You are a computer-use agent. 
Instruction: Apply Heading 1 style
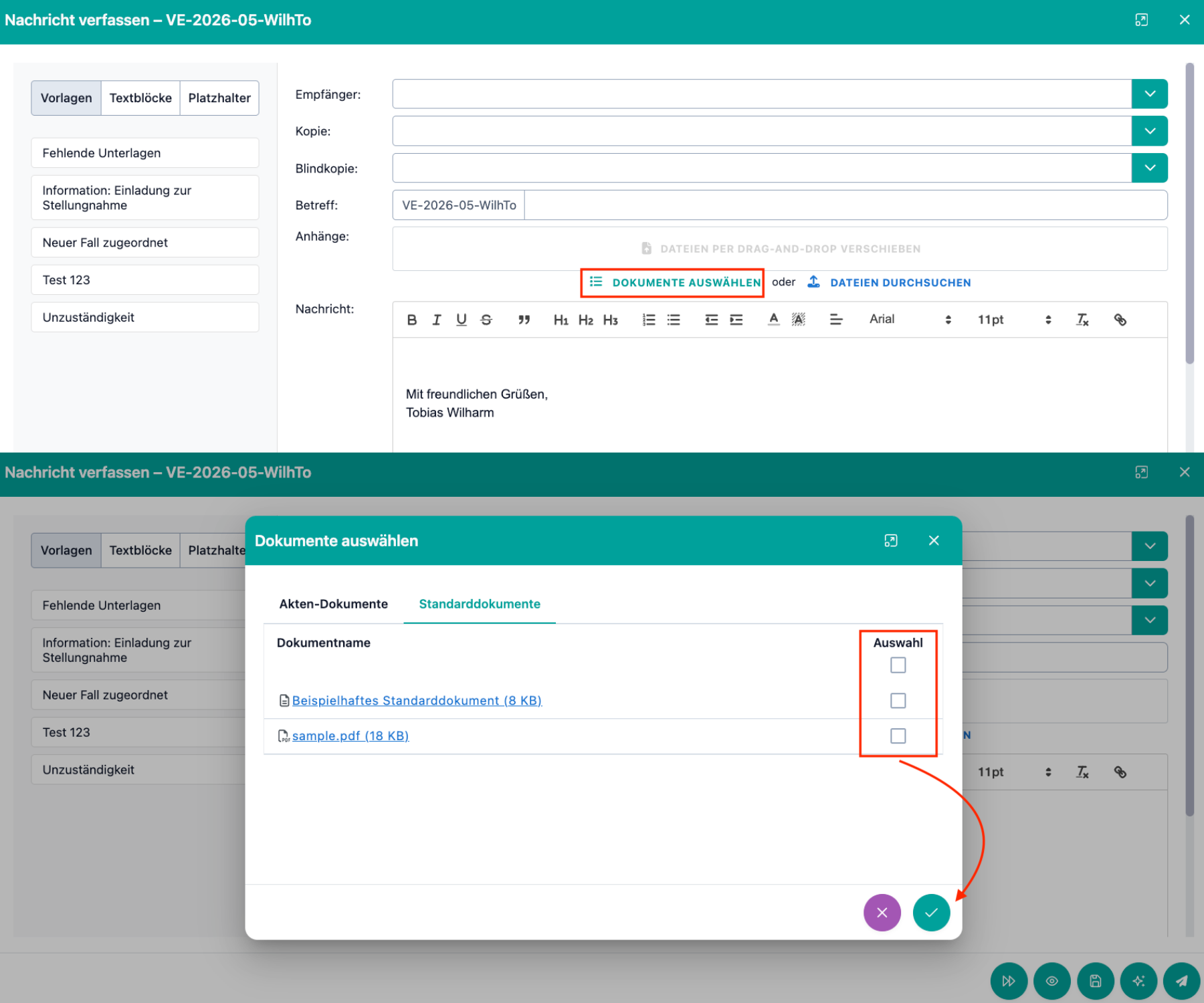pos(561,320)
